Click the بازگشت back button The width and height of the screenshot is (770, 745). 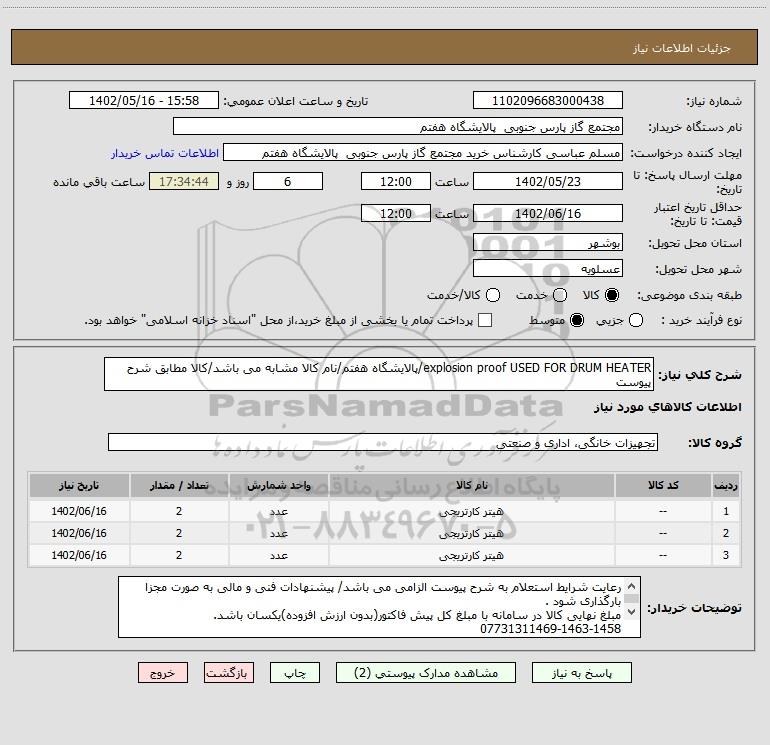click(229, 673)
